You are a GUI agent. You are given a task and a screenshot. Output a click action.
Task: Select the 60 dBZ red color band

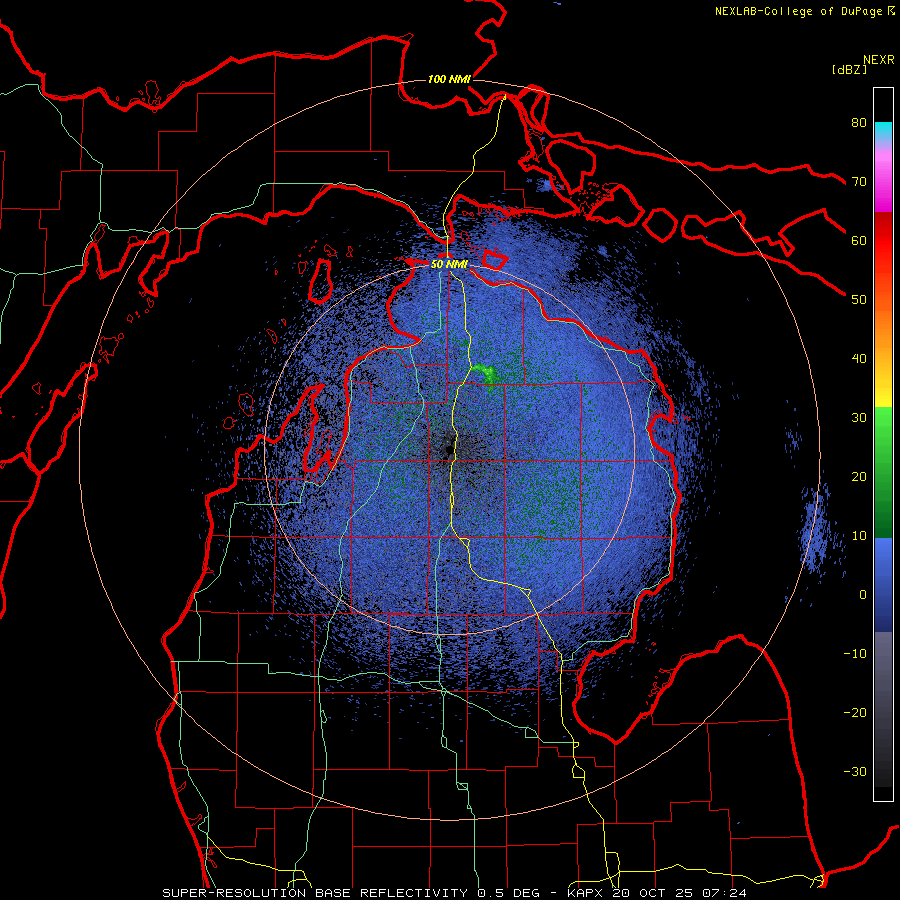pos(883,240)
